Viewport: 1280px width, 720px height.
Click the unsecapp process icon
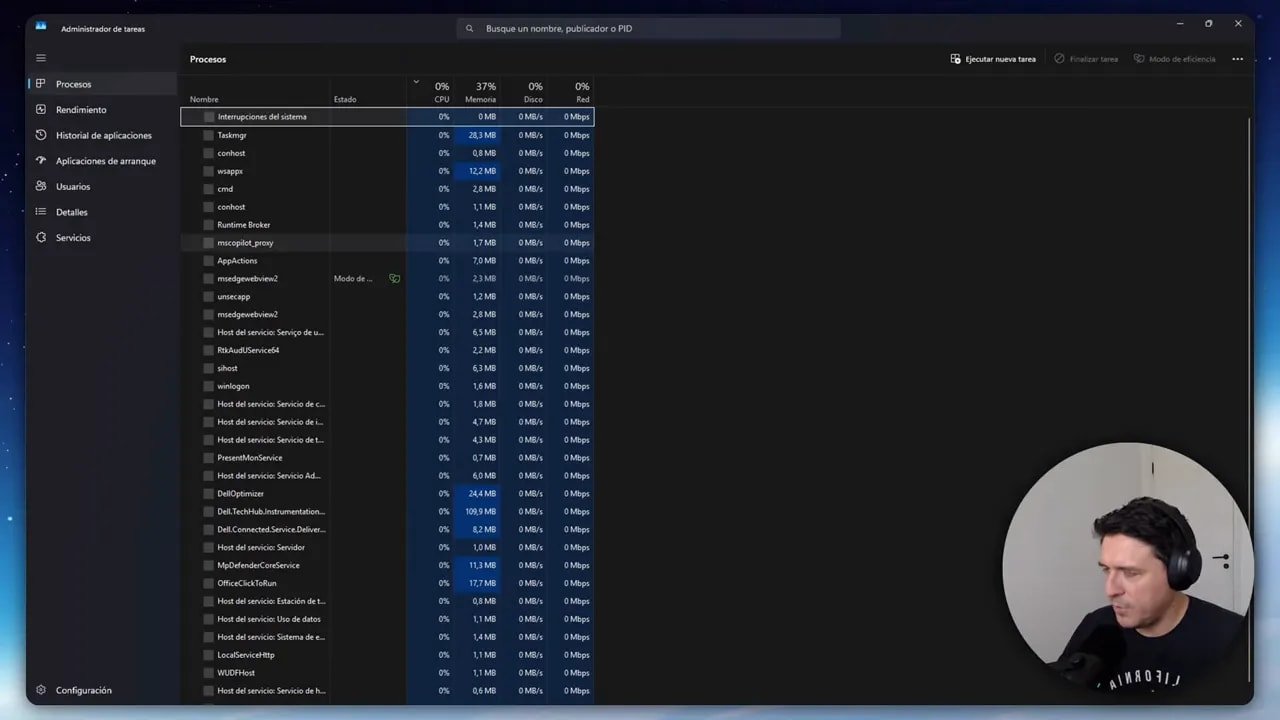tap(209, 296)
